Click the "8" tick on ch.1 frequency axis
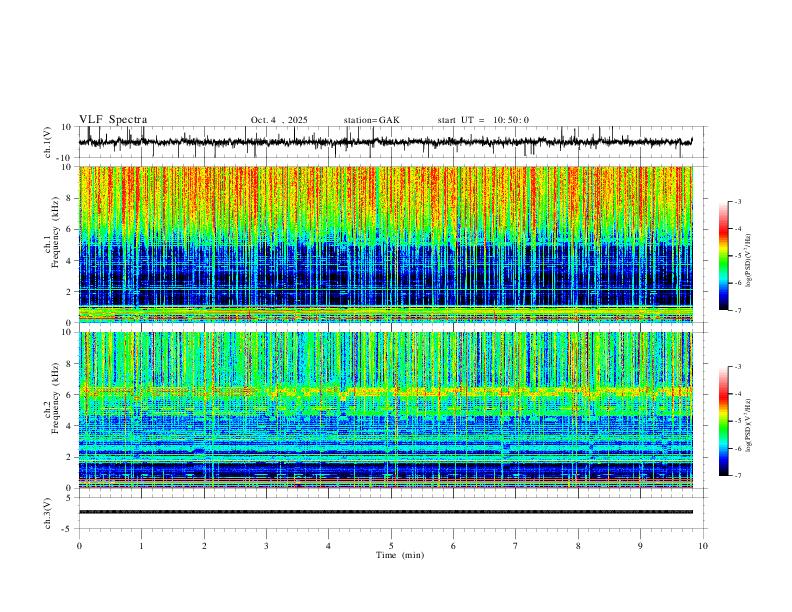792x612 pixels. tap(70, 198)
